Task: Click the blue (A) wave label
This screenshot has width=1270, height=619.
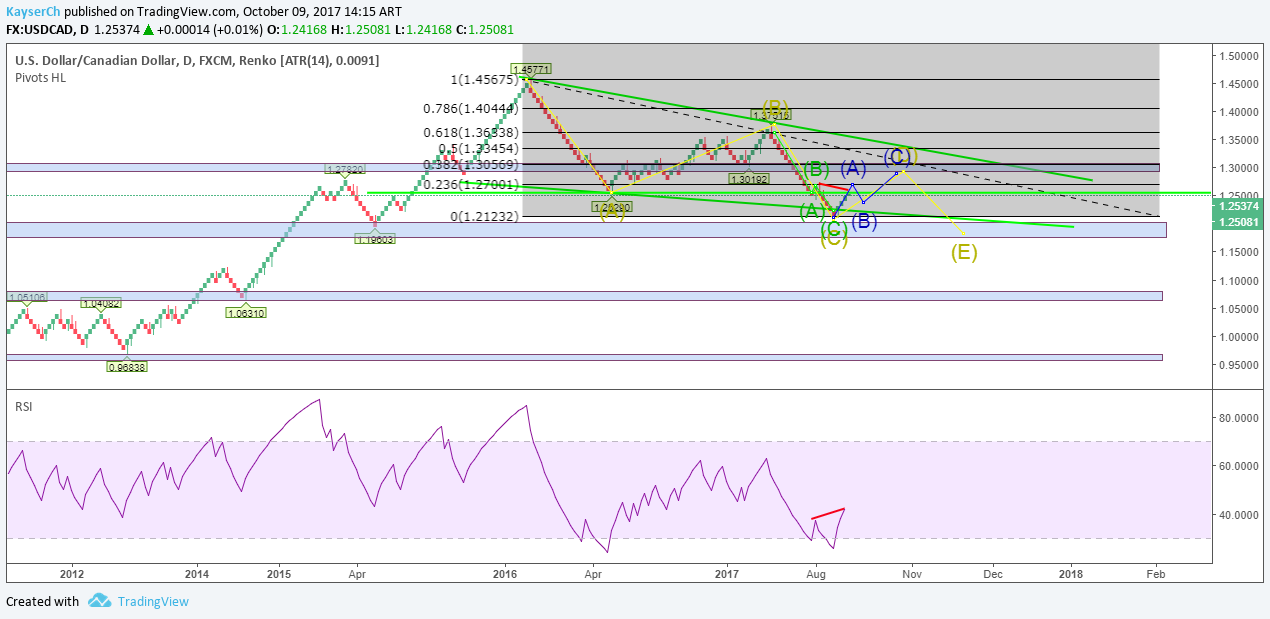Action: (x=853, y=168)
